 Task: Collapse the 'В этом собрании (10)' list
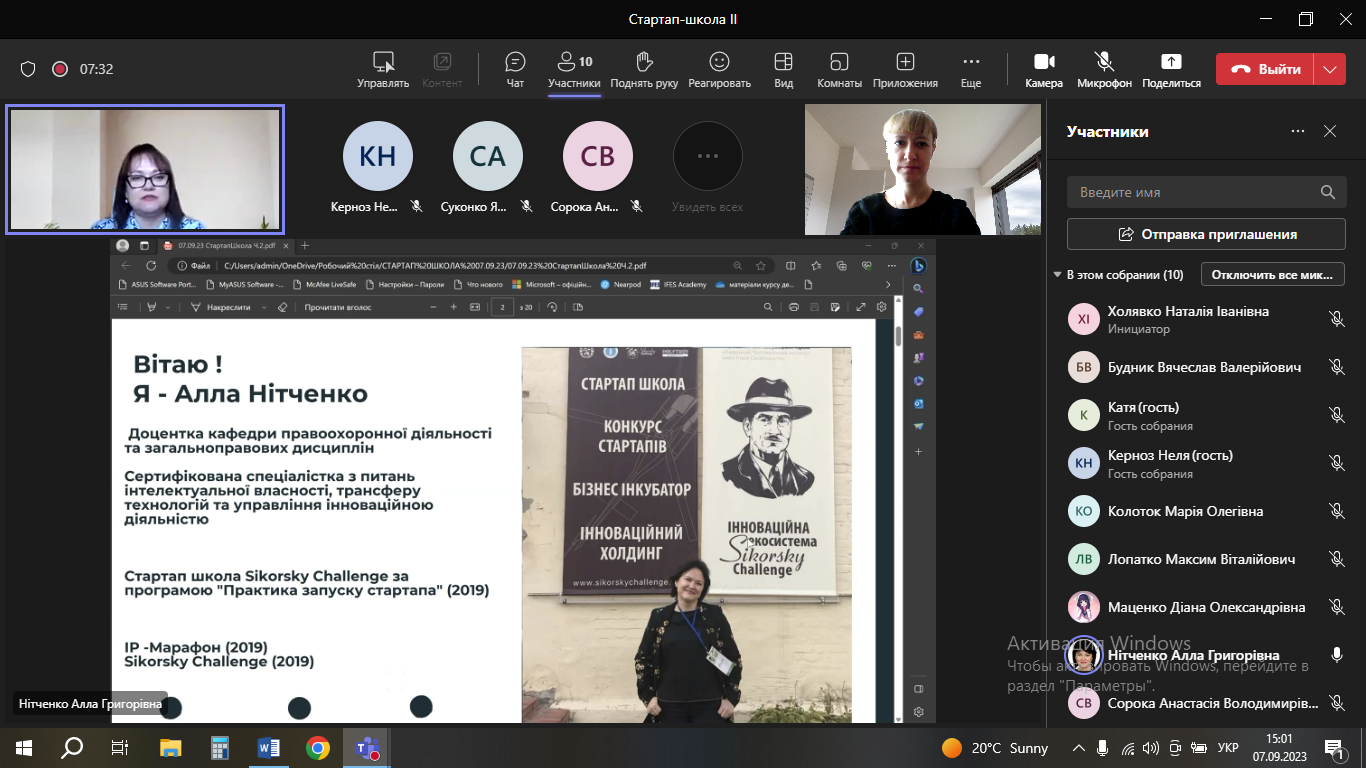(1057, 275)
